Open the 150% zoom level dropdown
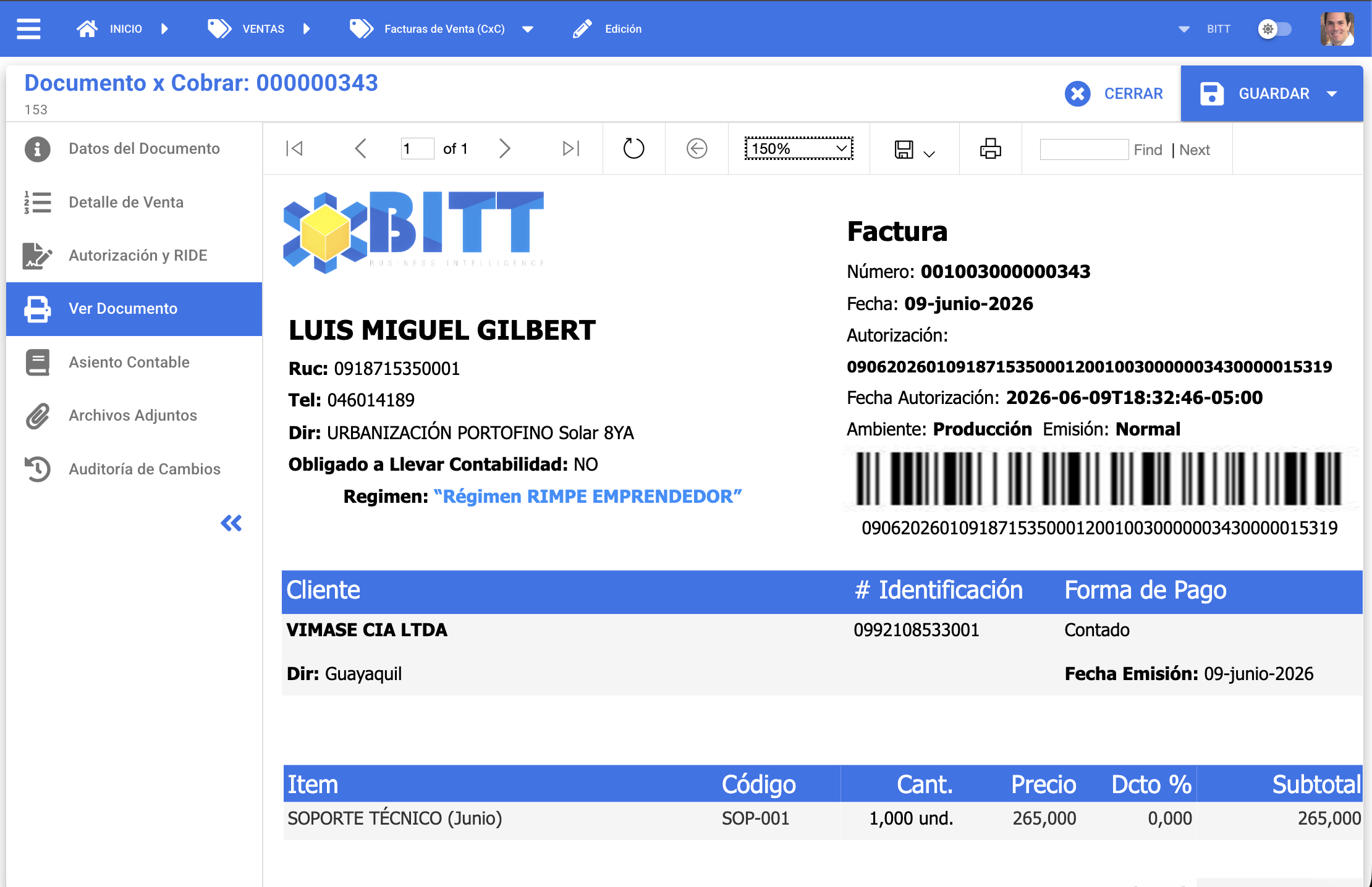 (x=799, y=148)
